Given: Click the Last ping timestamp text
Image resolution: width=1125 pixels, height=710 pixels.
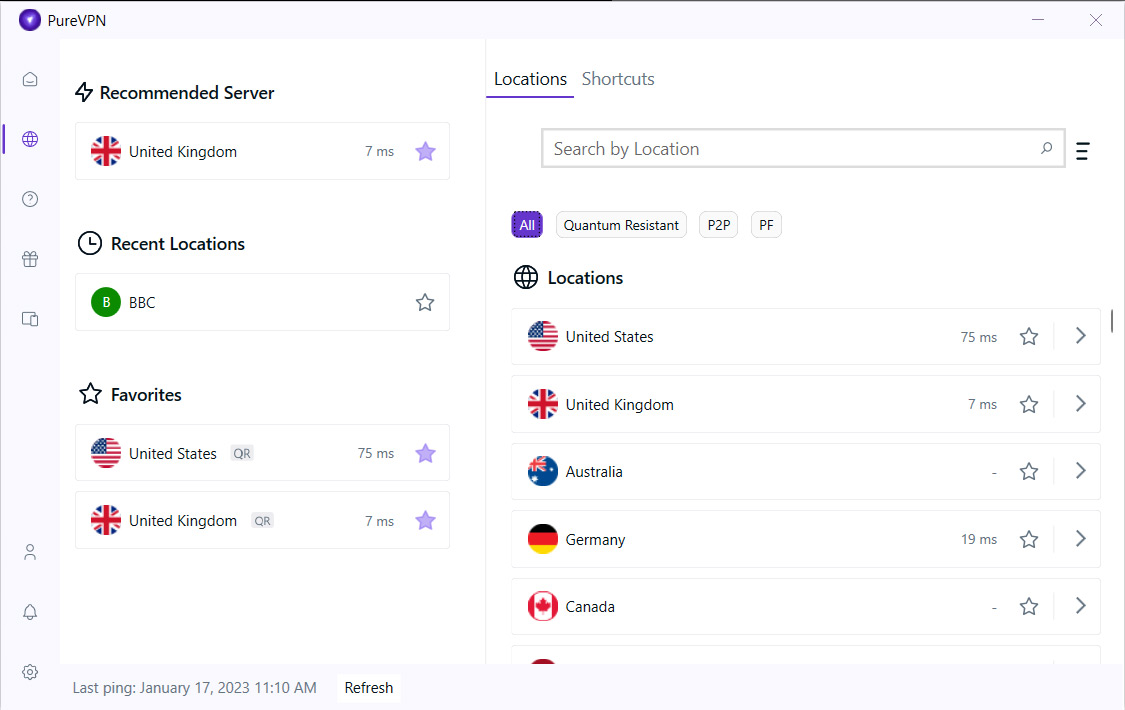Looking at the screenshot, I should 194,688.
